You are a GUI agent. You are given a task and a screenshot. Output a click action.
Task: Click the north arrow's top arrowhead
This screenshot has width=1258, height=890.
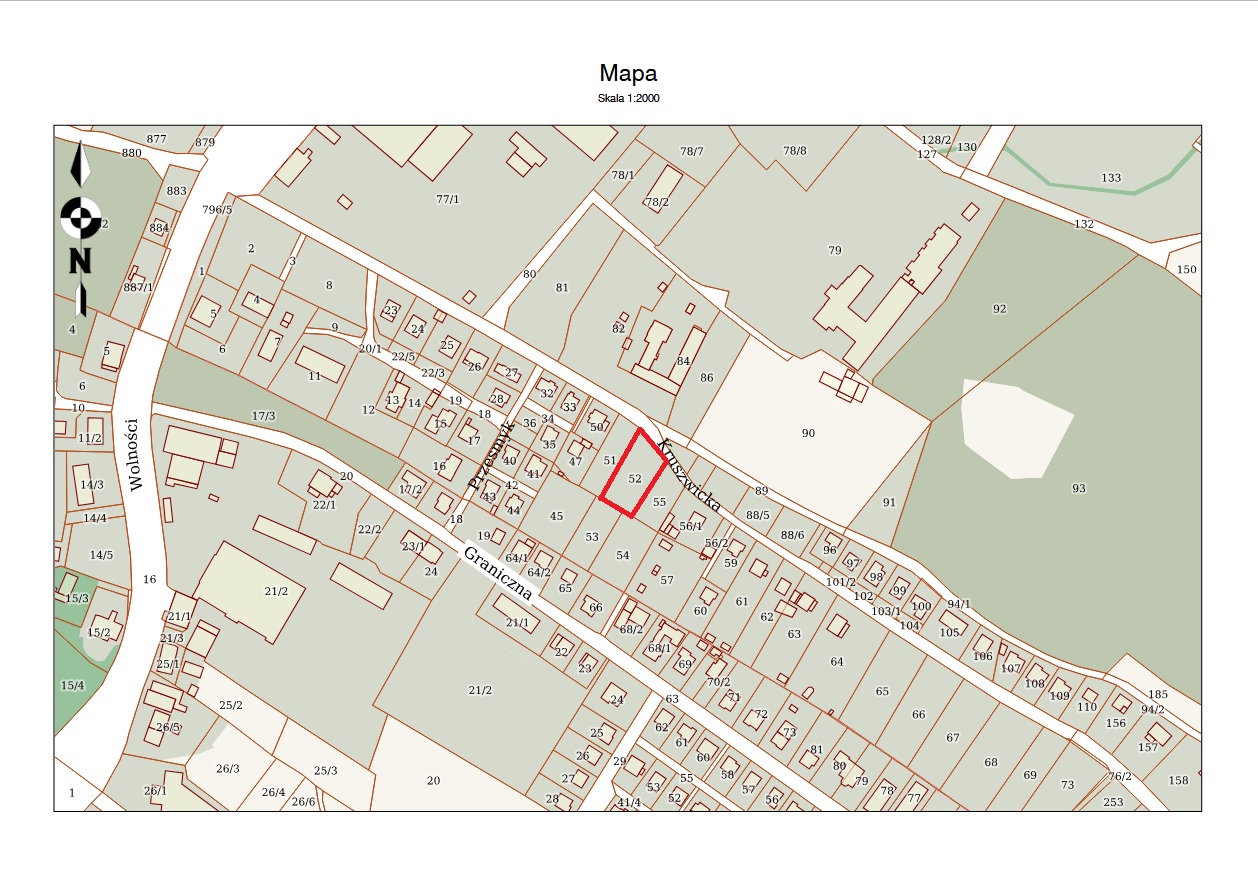80,163
